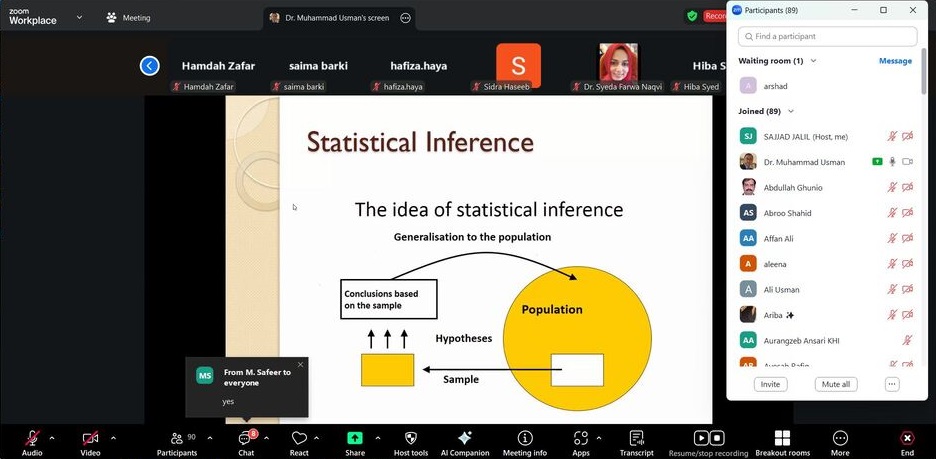Click Dr. Muhammad Usman's green screen-share icon
This screenshot has height=459, width=936.
877,162
